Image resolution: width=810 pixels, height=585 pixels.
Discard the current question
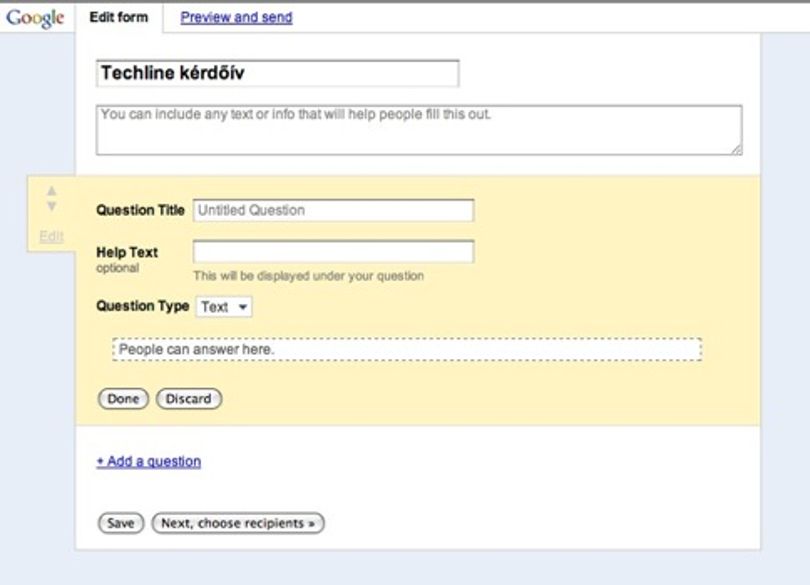(x=189, y=399)
